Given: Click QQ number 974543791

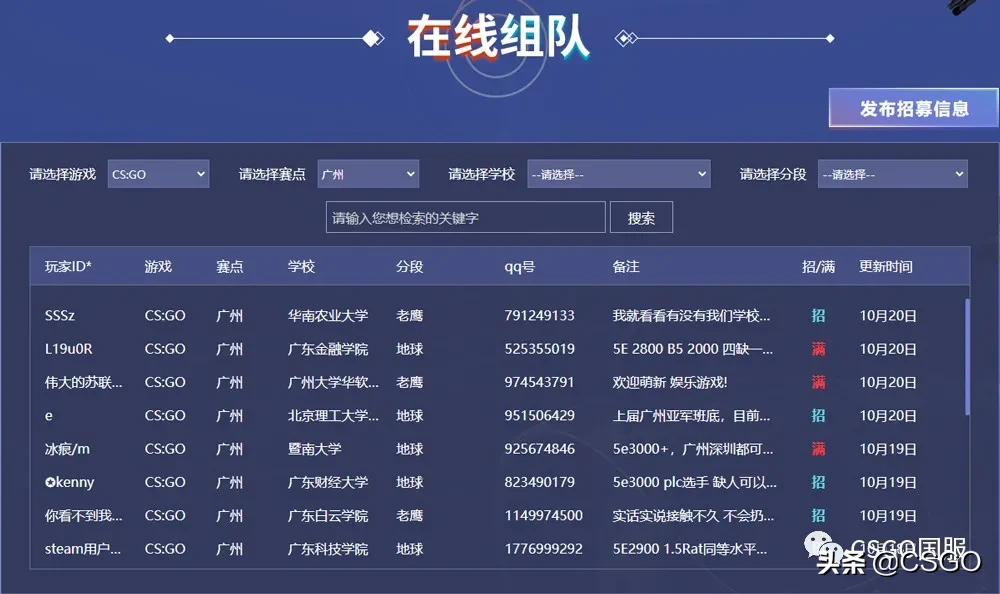Looking at the screenshot, I should [x=540, y=382].
